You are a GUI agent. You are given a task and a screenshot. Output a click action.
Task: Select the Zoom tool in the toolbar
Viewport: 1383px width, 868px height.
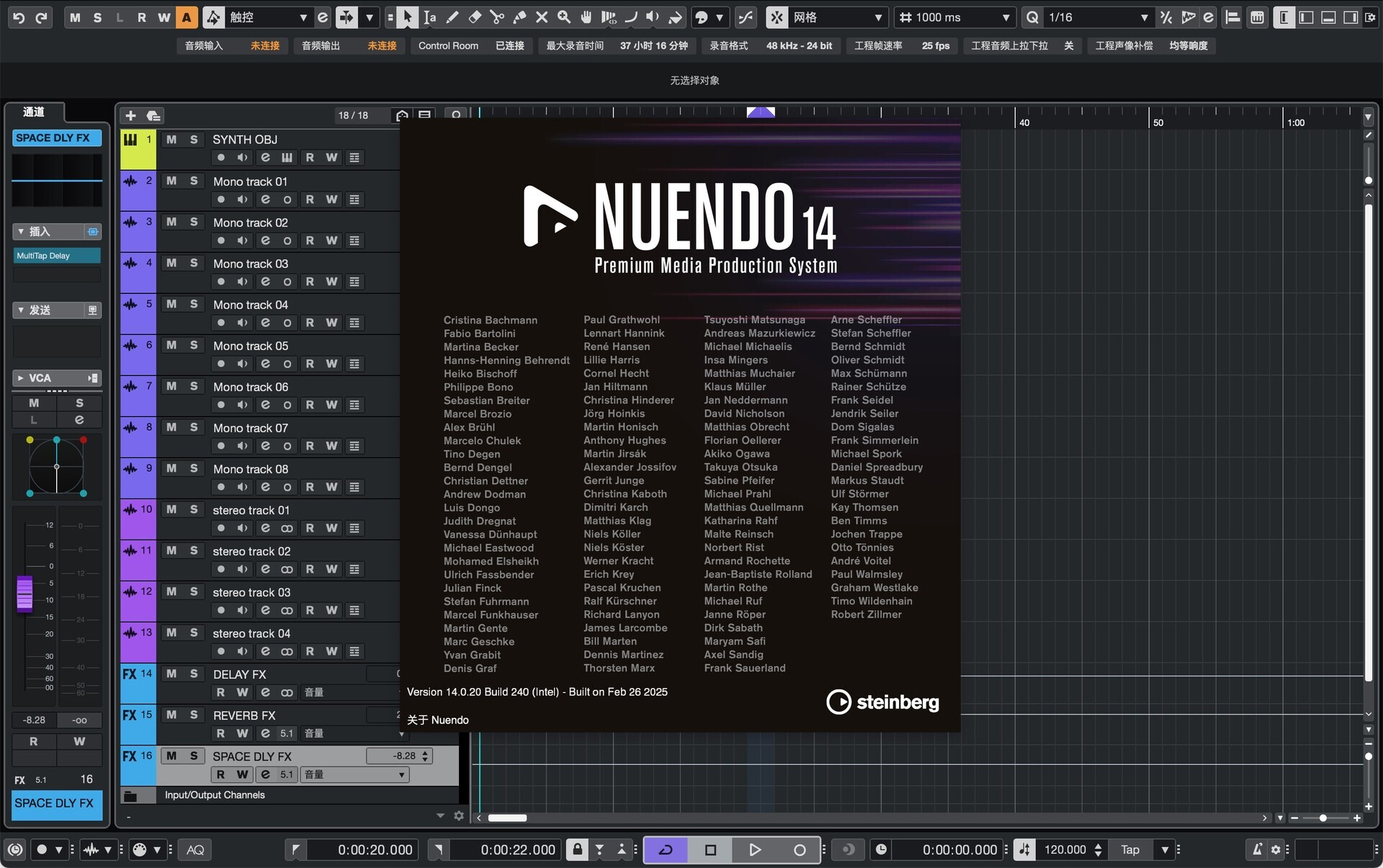click(x=564, y=17)
